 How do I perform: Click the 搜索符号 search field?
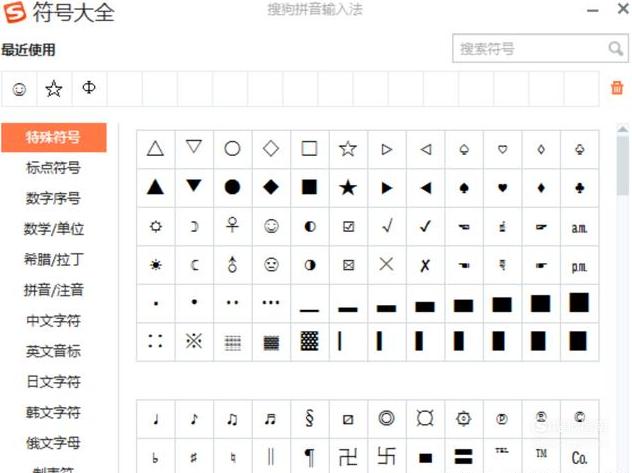(528, 49)
